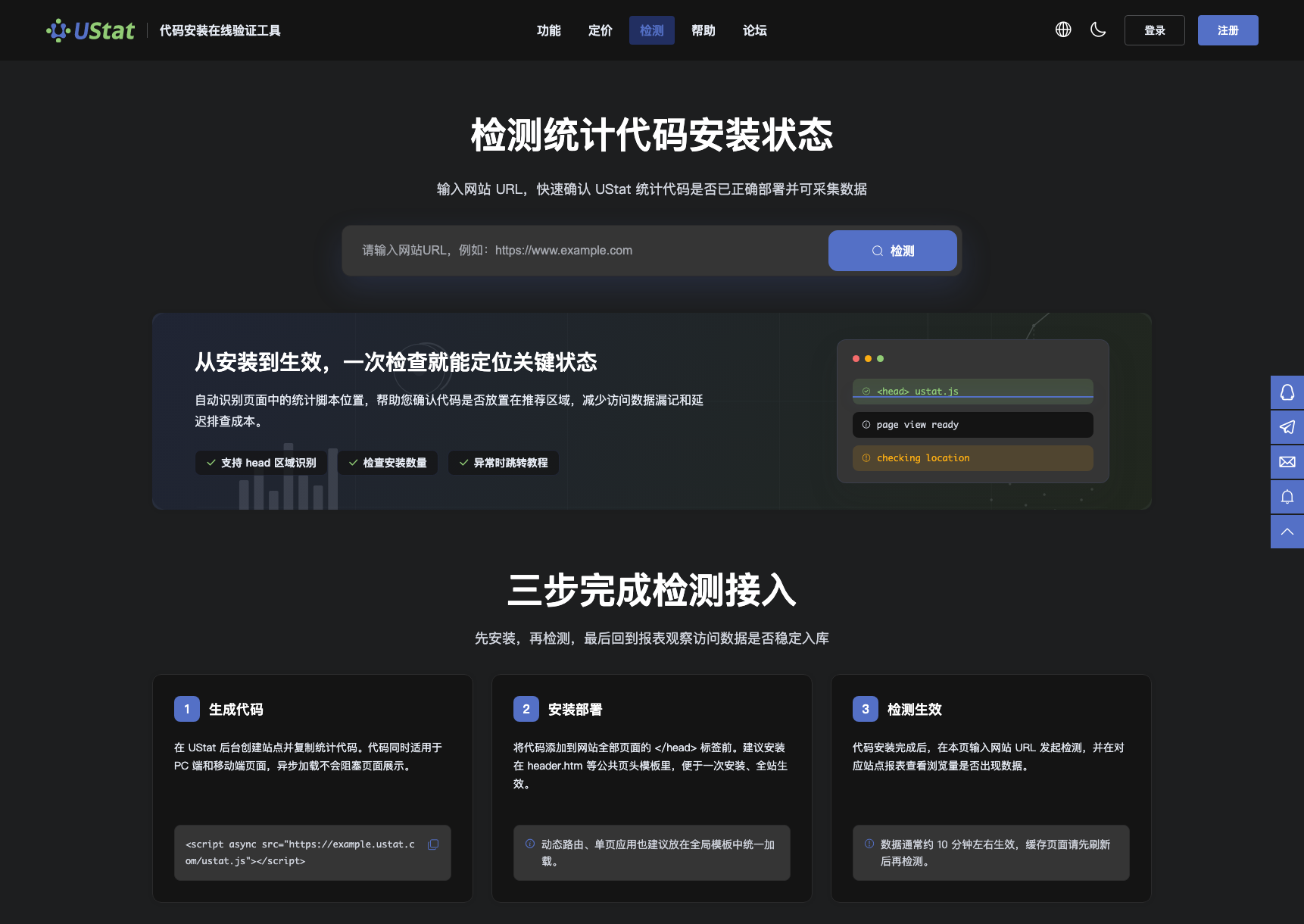The height and width of the screenshot is (924, 1304).
Task: Click the checking location row
Action: 972,458
